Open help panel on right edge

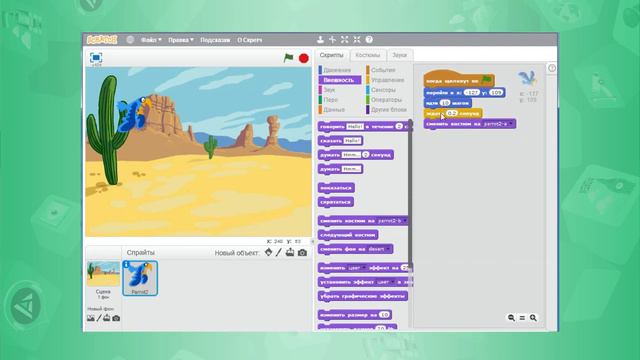click(552, 68)
